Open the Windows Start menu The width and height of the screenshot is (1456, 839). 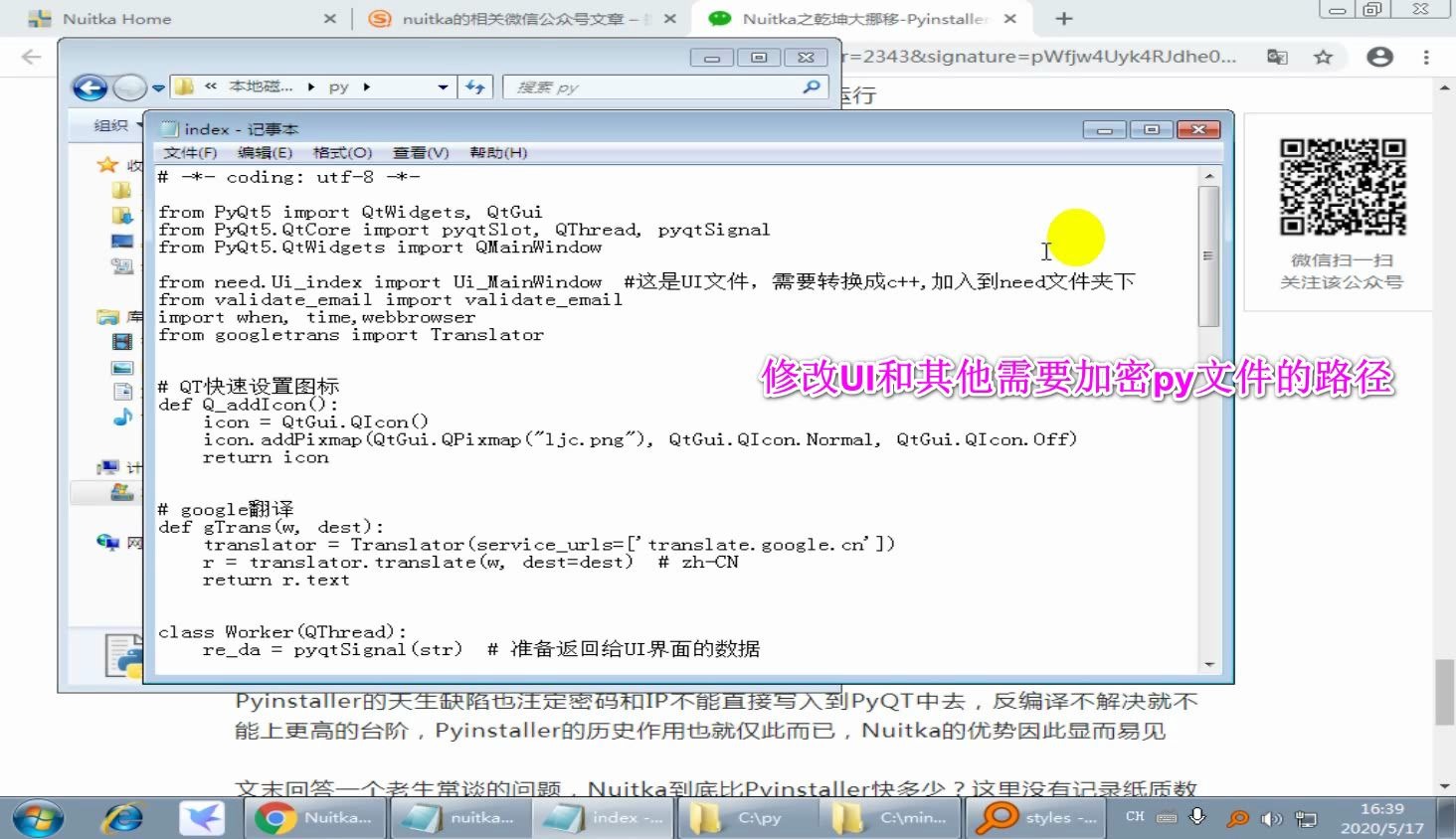(38, 818)
